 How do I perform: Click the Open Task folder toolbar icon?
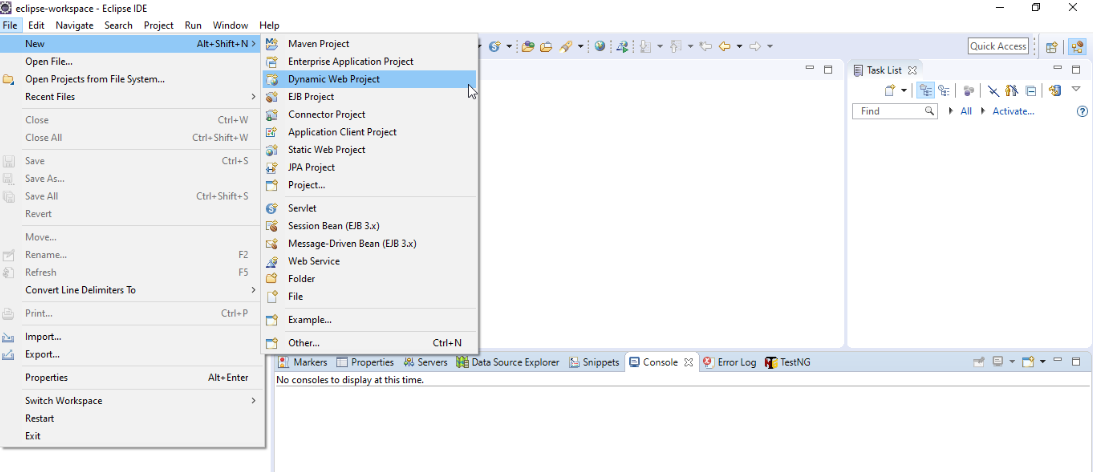coord(546,46)
